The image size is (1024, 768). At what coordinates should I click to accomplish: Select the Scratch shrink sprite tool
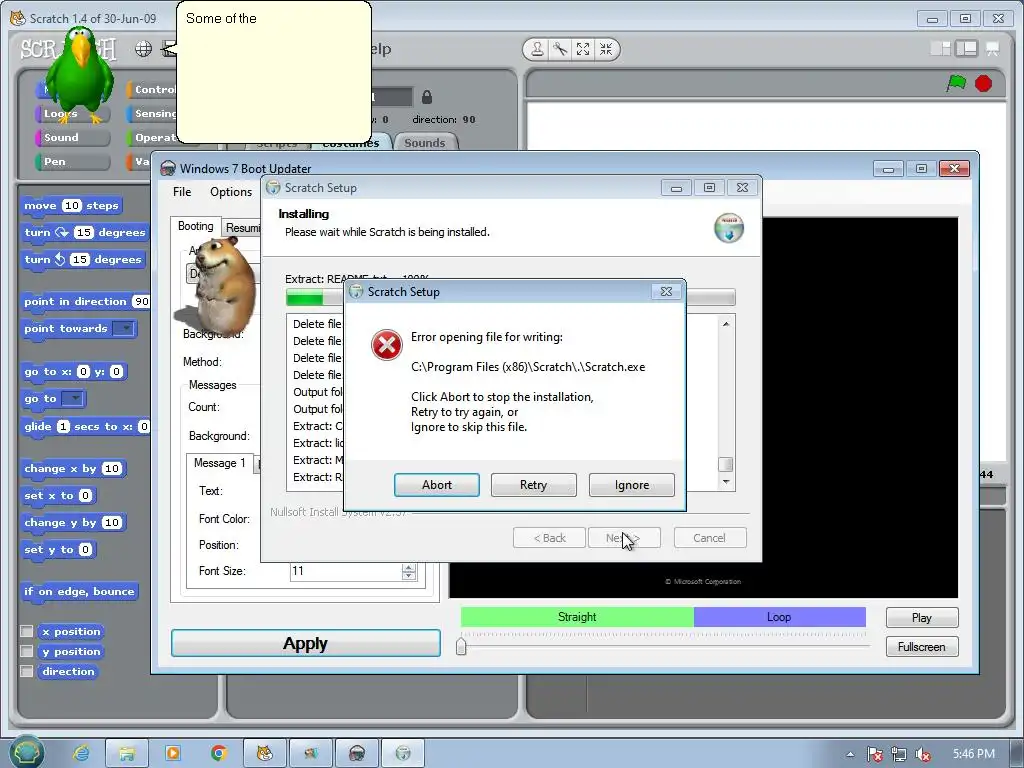(x=606, y=49)
